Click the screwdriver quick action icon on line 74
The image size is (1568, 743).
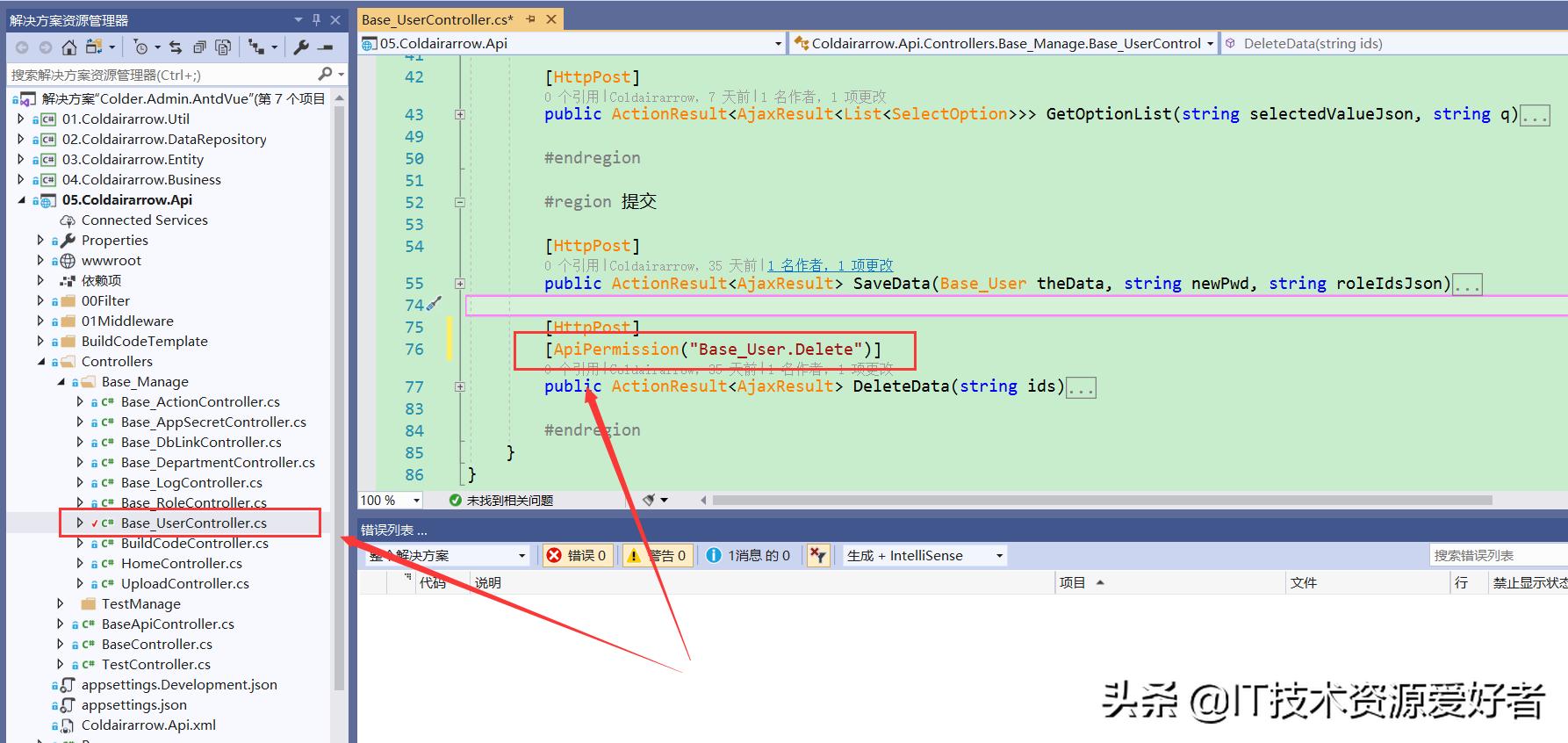[434, 305]
